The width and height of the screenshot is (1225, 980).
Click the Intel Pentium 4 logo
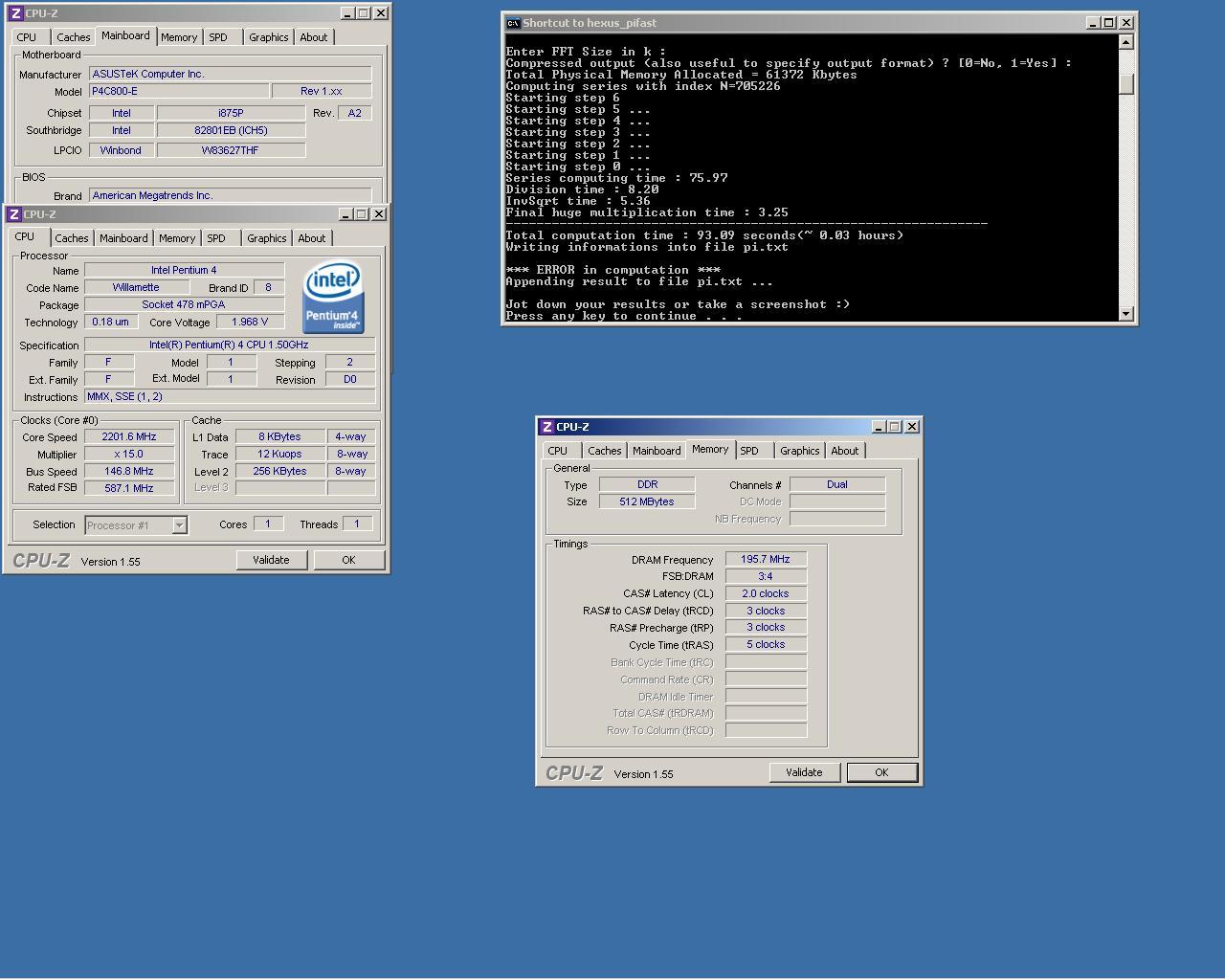pos(333,298)
